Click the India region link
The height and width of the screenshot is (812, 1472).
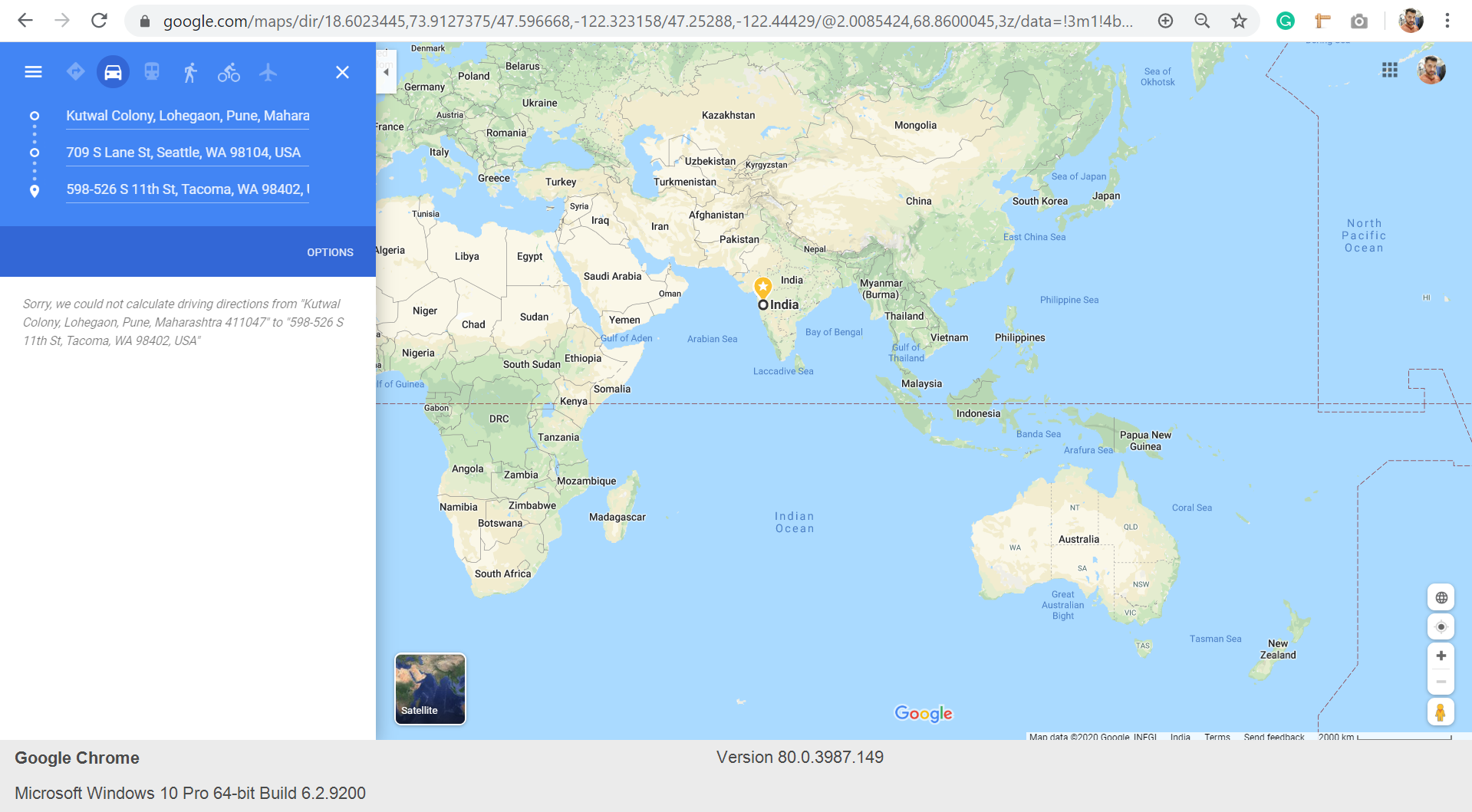[1180, 737]
